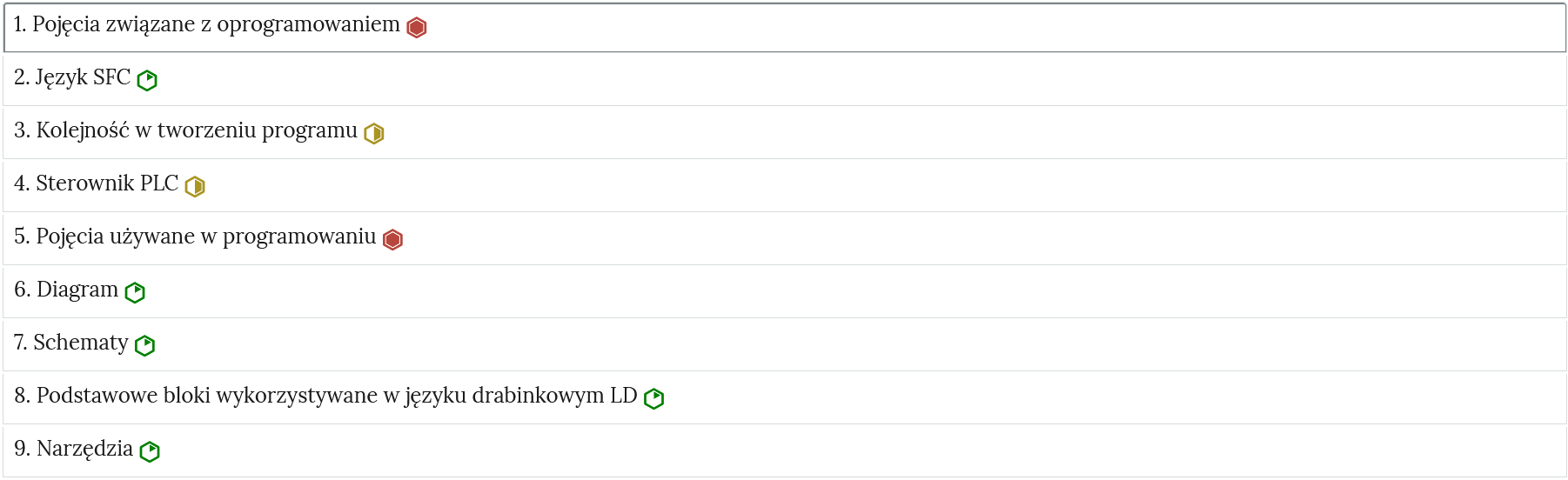Click red hexagon icon beside Pojęcia związane z oprogramowaniem
The image size is (1568, 480).
pos(417,28)
